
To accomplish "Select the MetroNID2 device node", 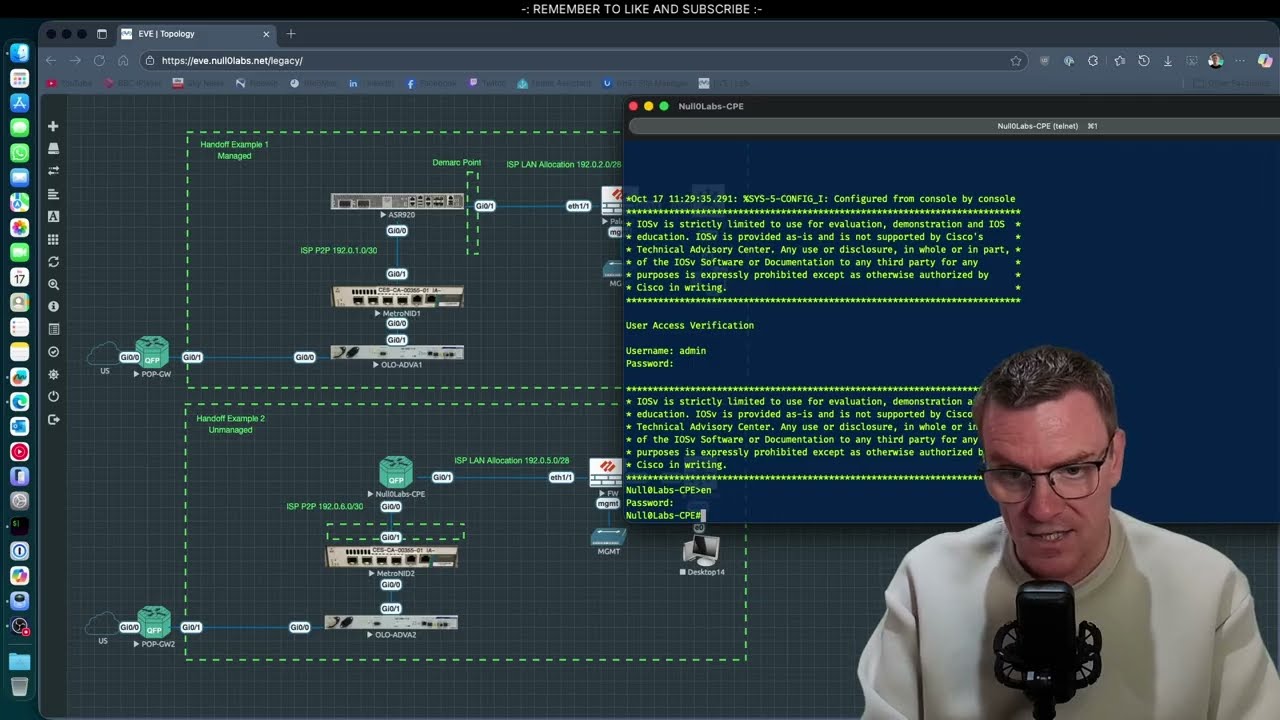I will pyautogui.click(x=391, y=557).
